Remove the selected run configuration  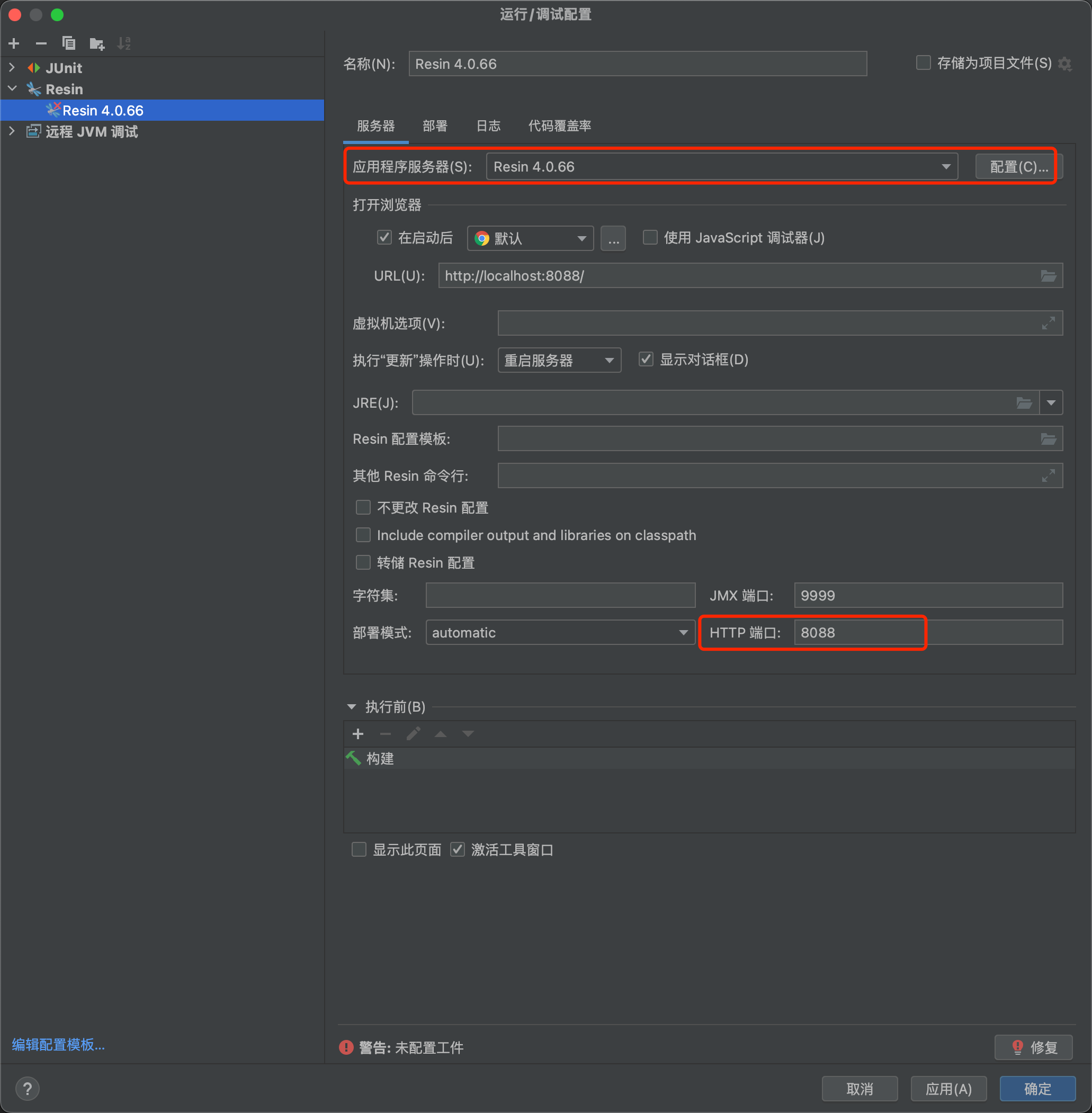pyautogui.click(x=41, y=43)
